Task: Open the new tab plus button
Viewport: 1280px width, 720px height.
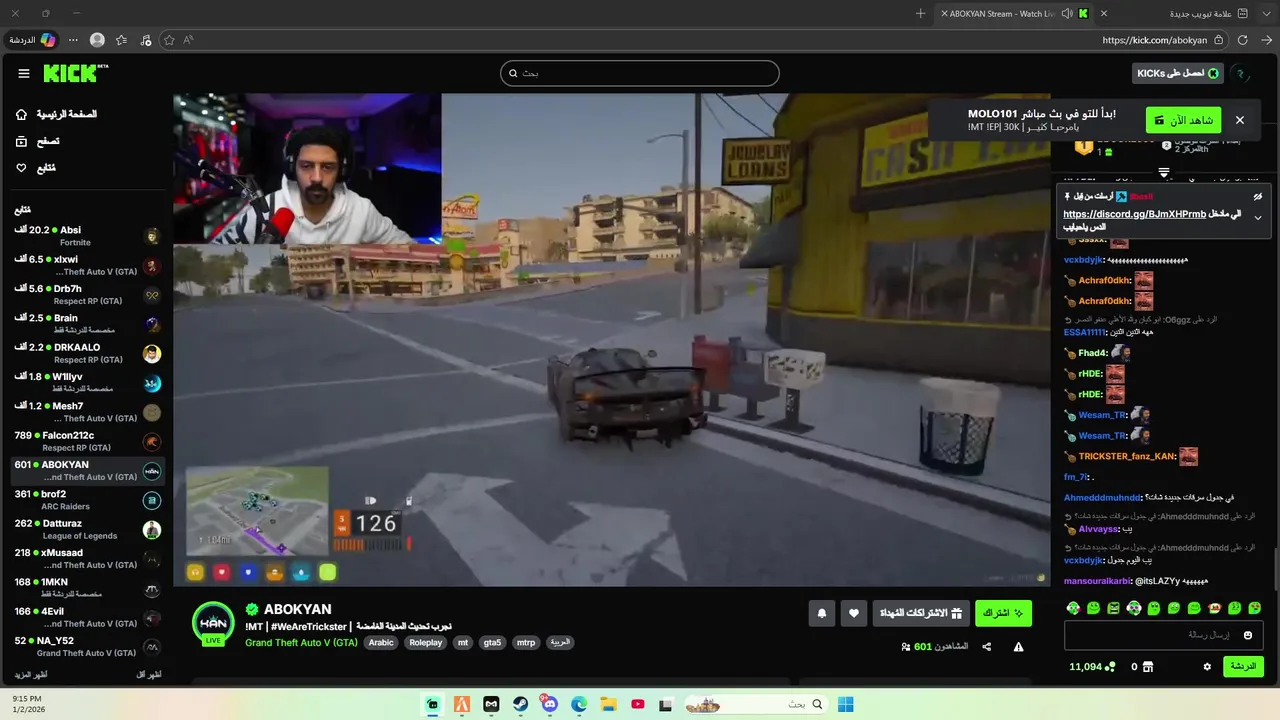Action: [920, 13]
